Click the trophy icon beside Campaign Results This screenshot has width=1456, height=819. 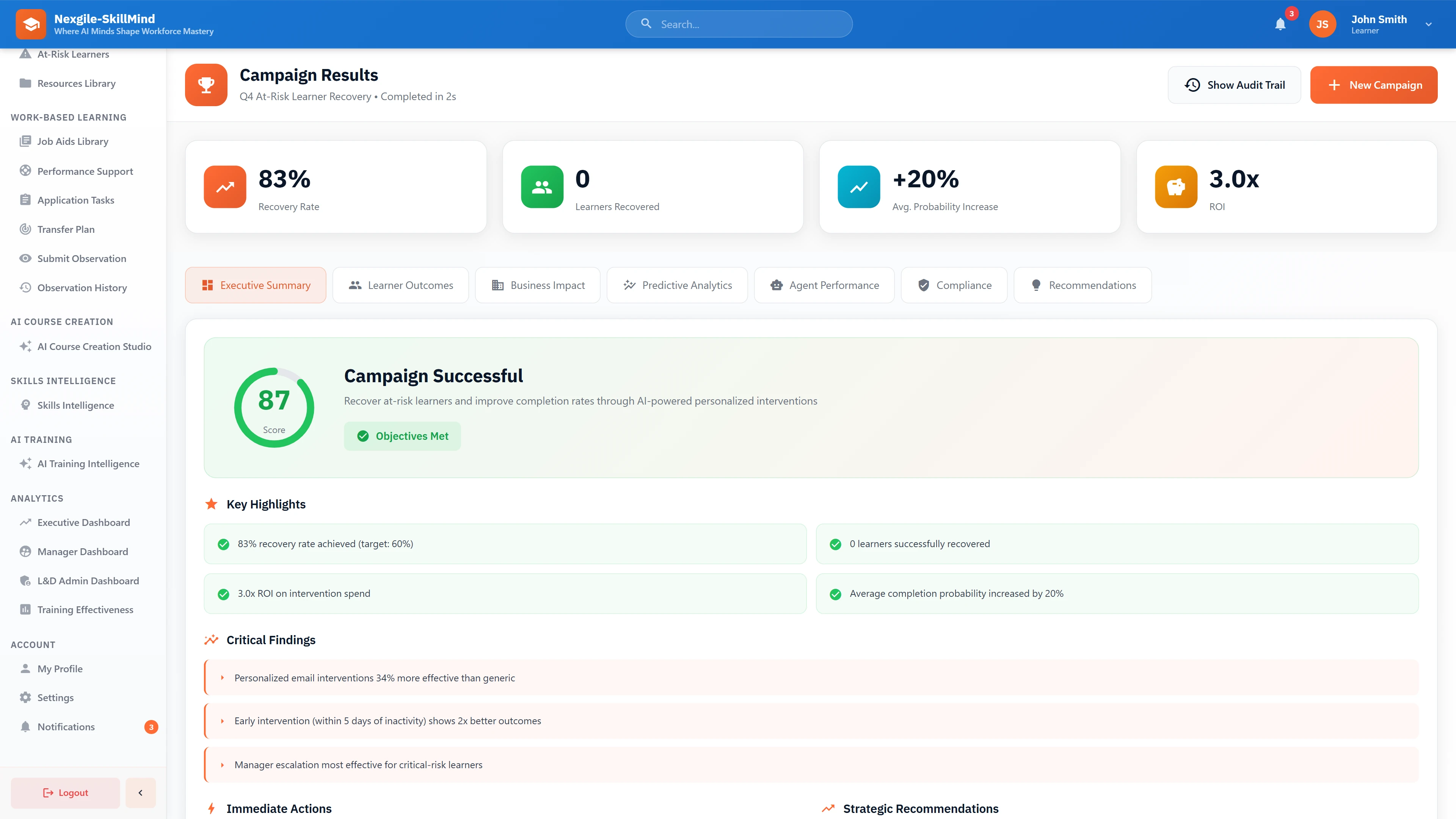click(206, 85)
